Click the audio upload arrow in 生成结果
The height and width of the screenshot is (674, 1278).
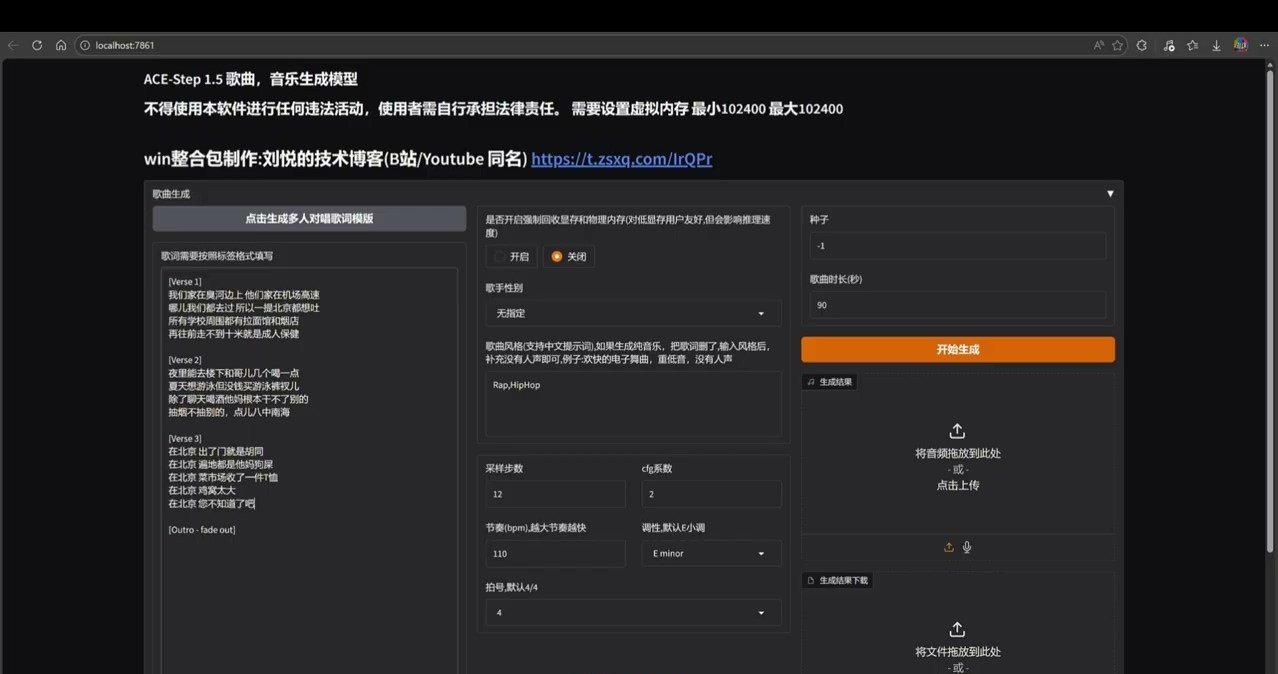(x=957, y=431)
